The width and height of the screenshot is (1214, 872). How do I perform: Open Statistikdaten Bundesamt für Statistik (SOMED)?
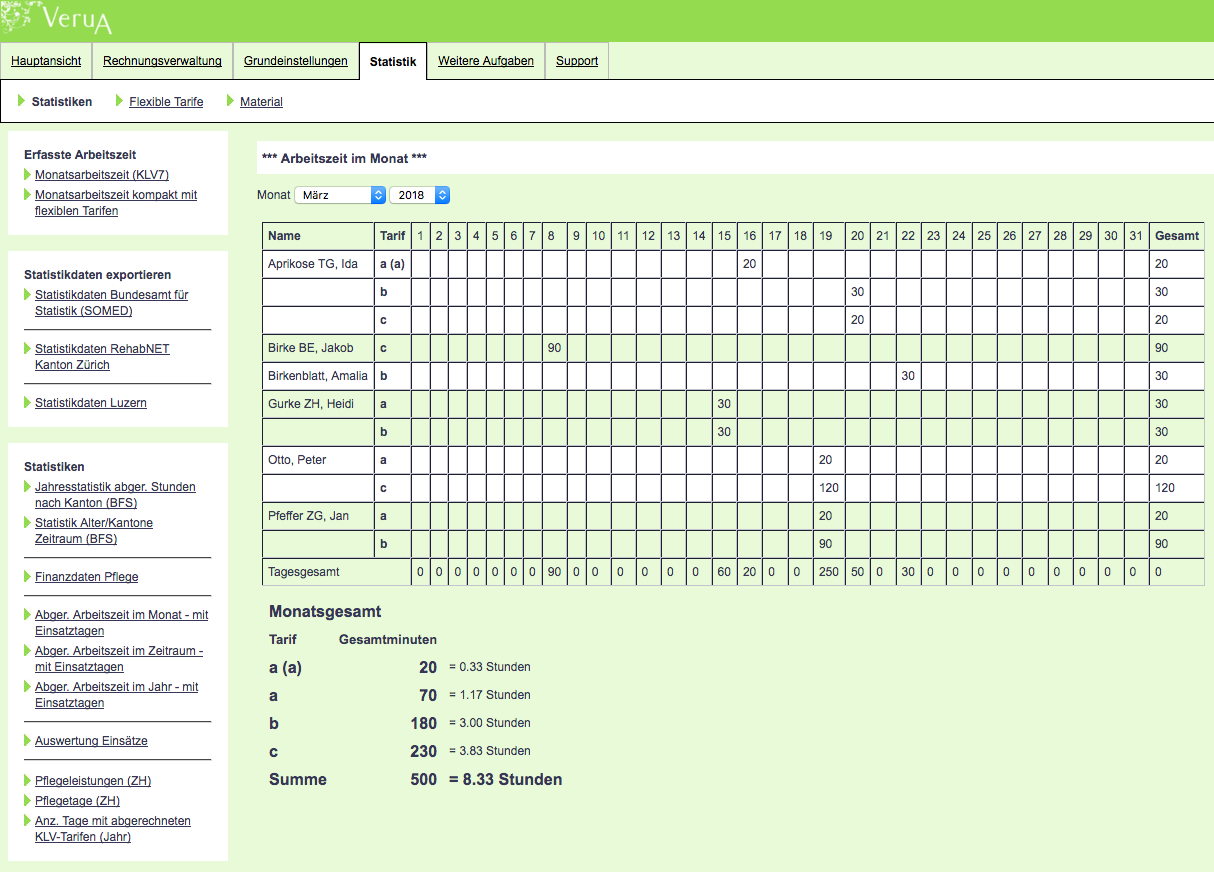(x=111, y=303)
